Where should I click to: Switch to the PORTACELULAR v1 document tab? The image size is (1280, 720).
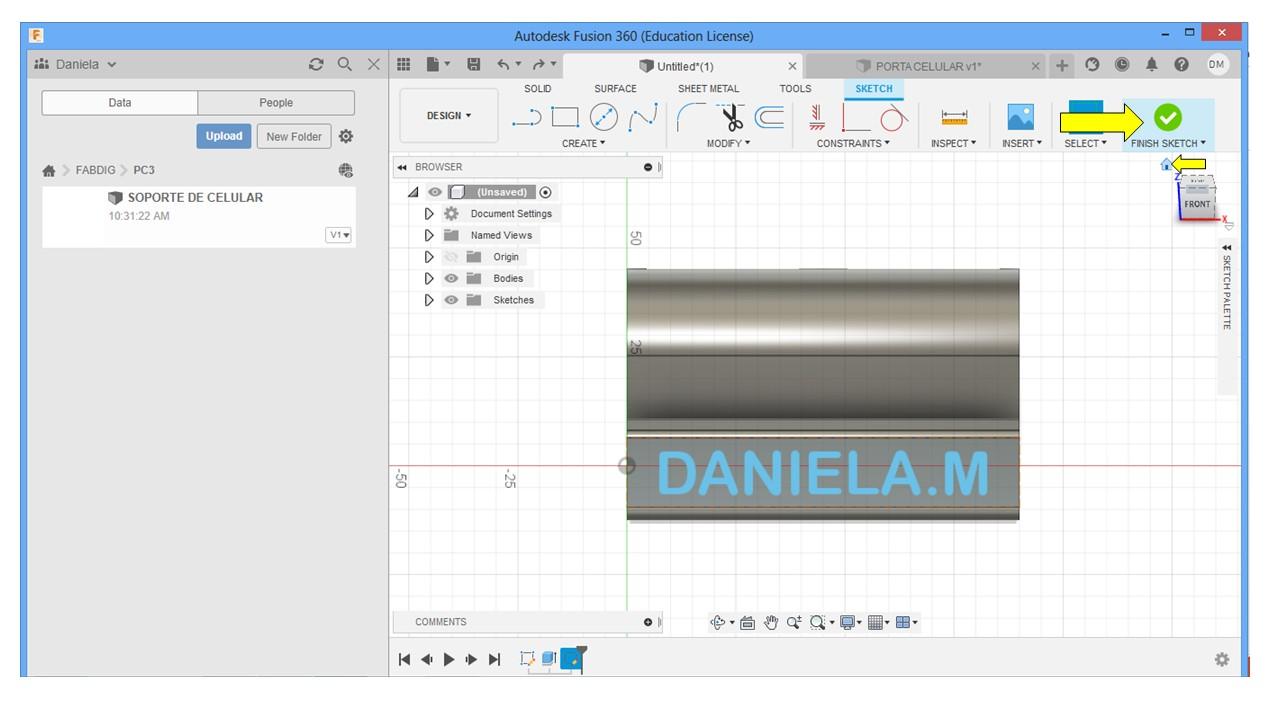[926, 66]
